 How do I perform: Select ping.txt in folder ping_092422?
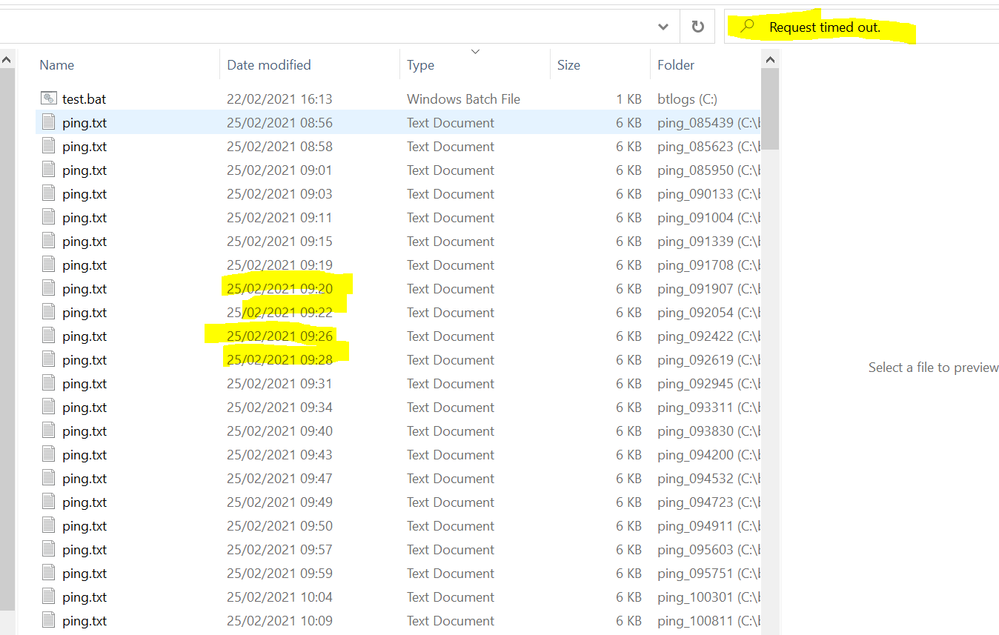[84, 337]
